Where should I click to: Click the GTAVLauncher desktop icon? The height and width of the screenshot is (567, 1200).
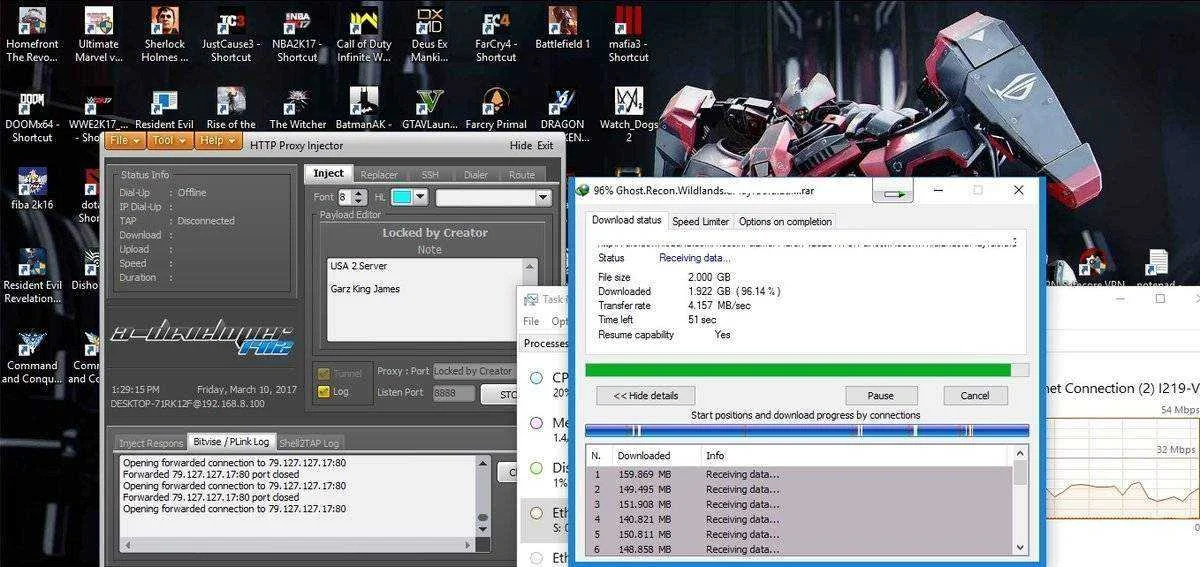[429, 110]
